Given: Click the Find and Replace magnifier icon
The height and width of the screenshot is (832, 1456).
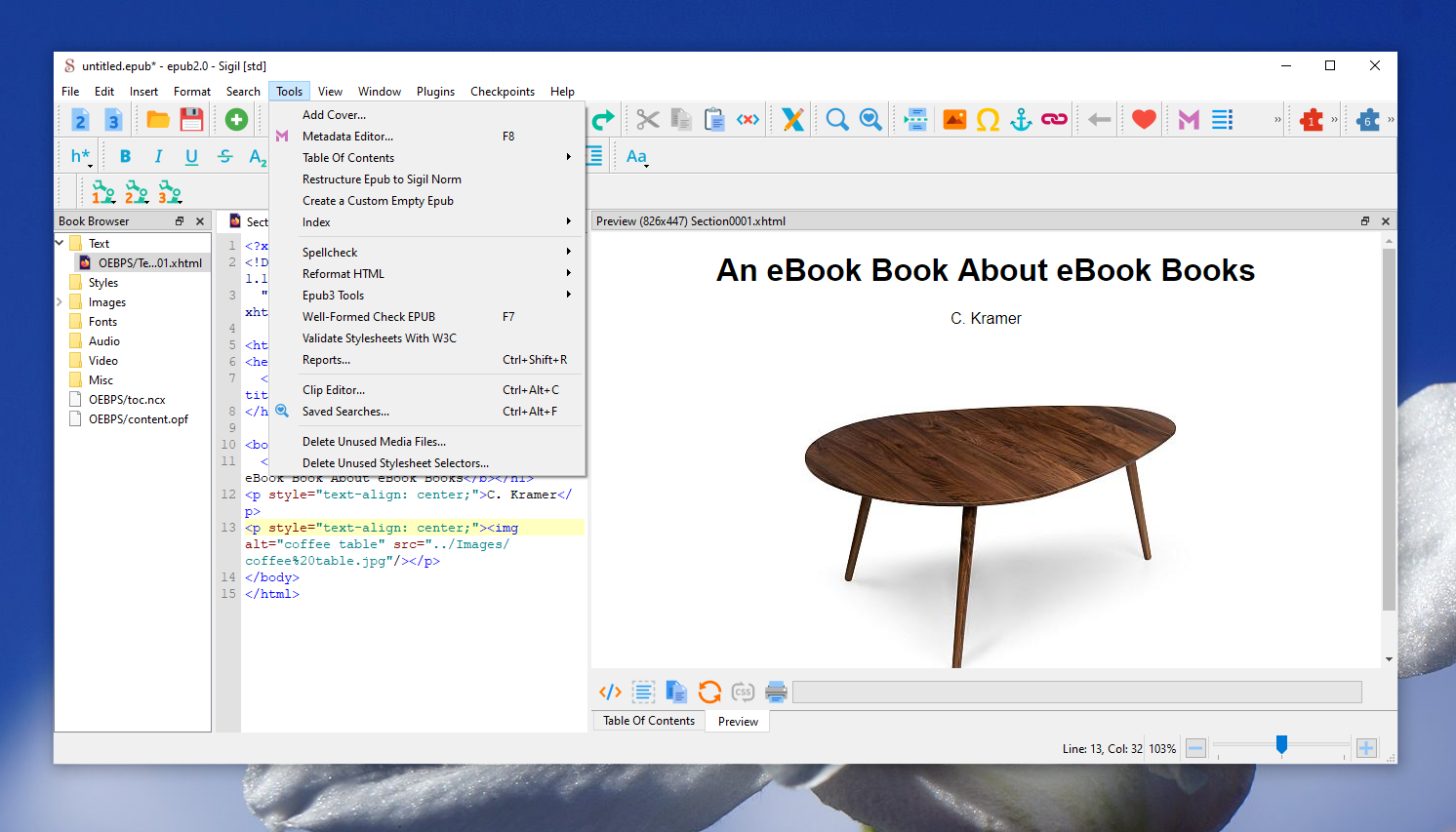Looking at the screenshot, I should (837, 120).
